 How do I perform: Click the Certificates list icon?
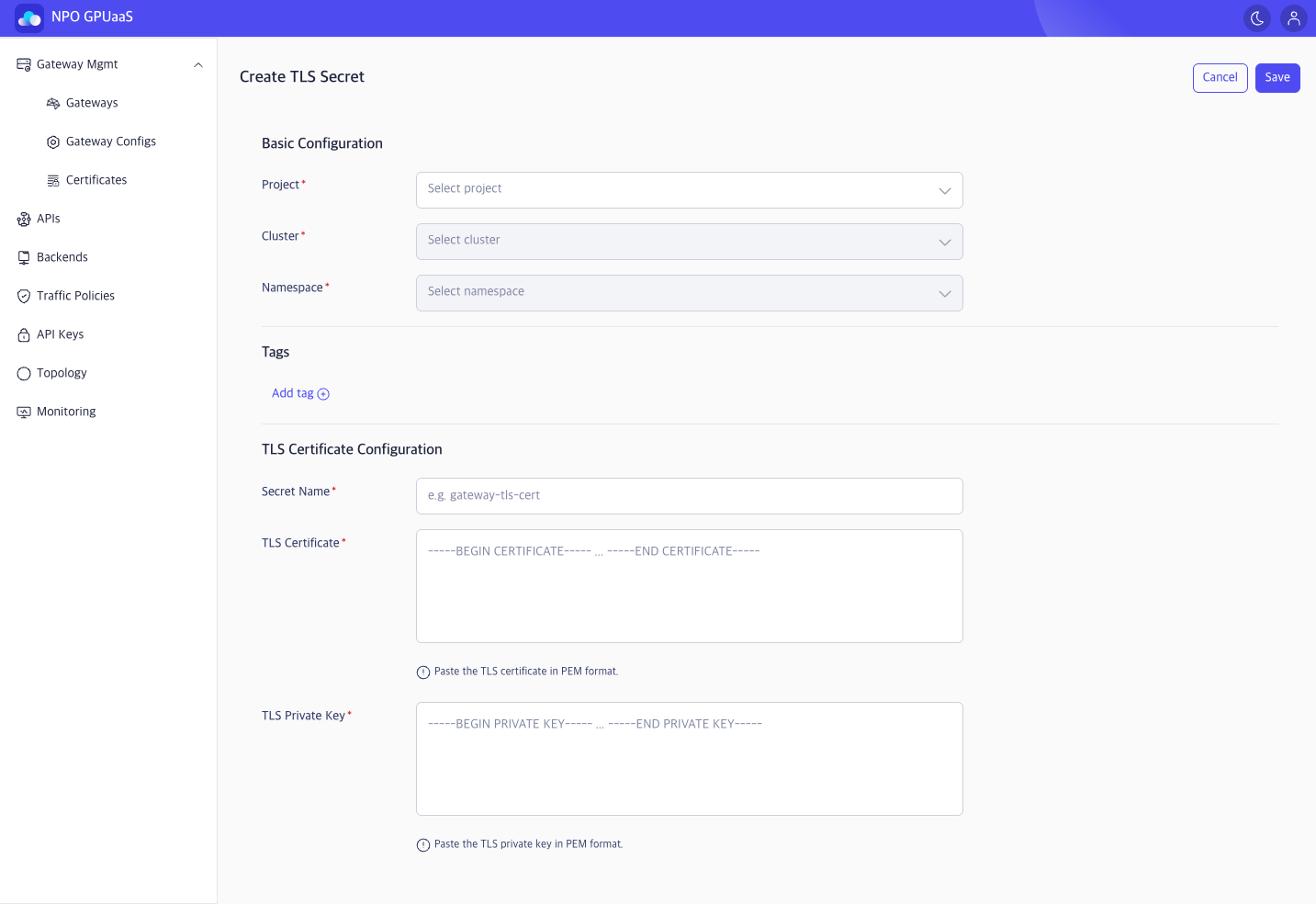[53, 180]
